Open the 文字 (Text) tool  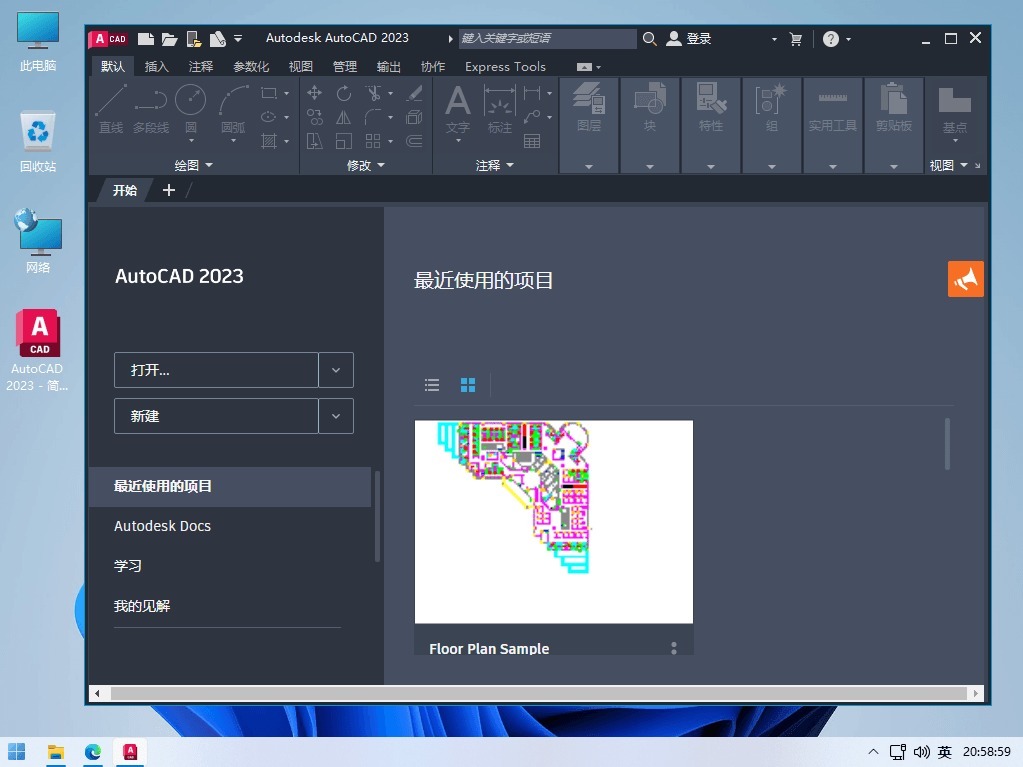pos(457,107)
